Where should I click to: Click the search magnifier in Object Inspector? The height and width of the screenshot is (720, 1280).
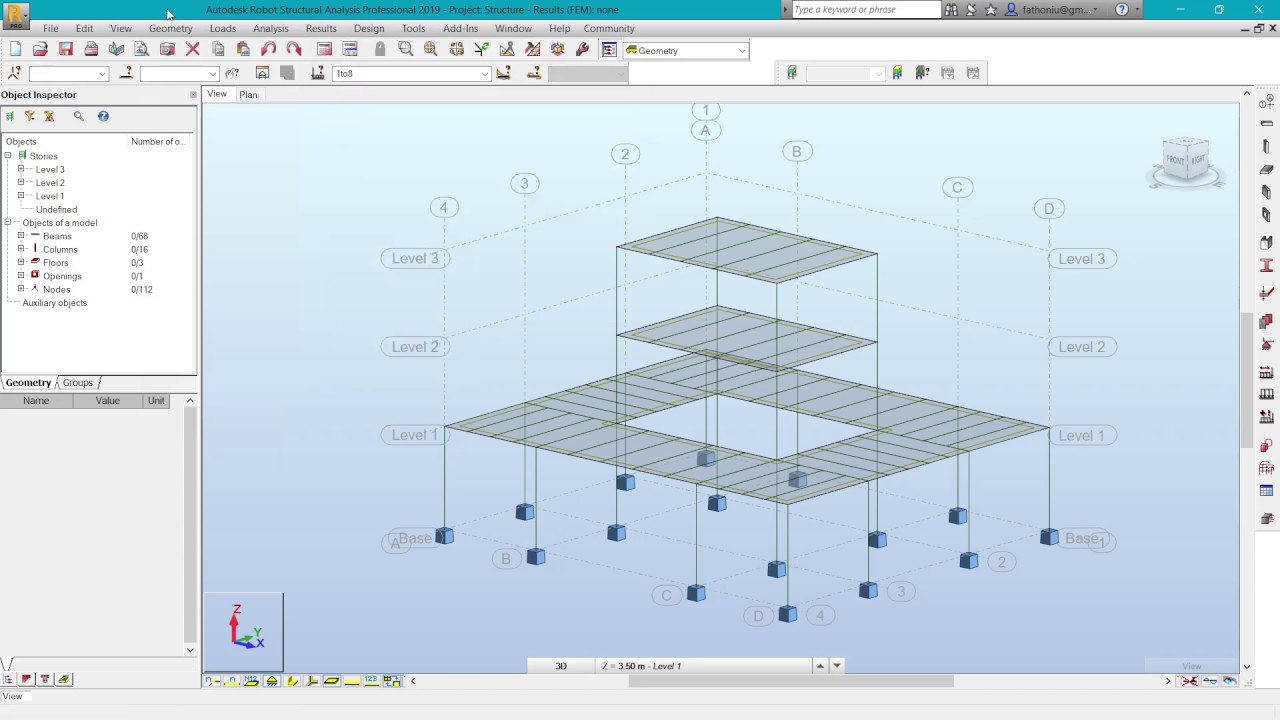tap(79, 116)
